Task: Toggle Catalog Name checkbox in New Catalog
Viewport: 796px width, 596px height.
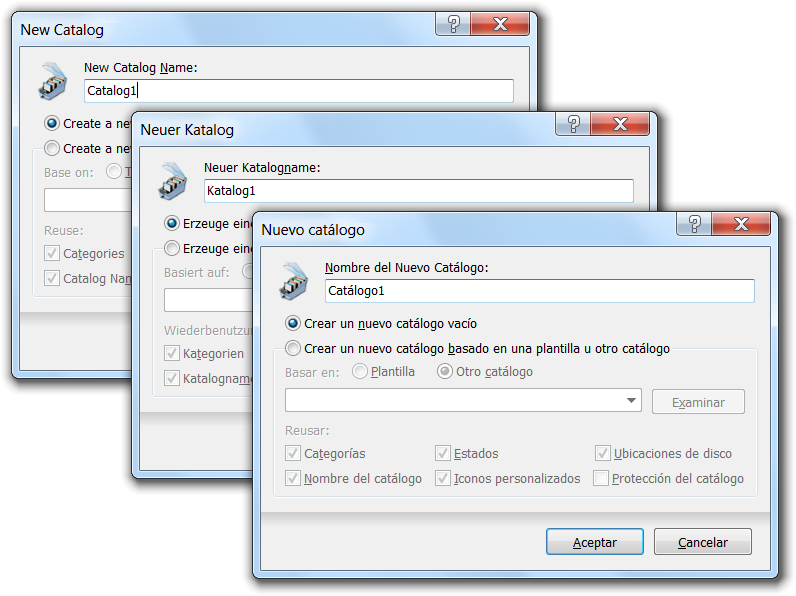Action: [52, 278]
